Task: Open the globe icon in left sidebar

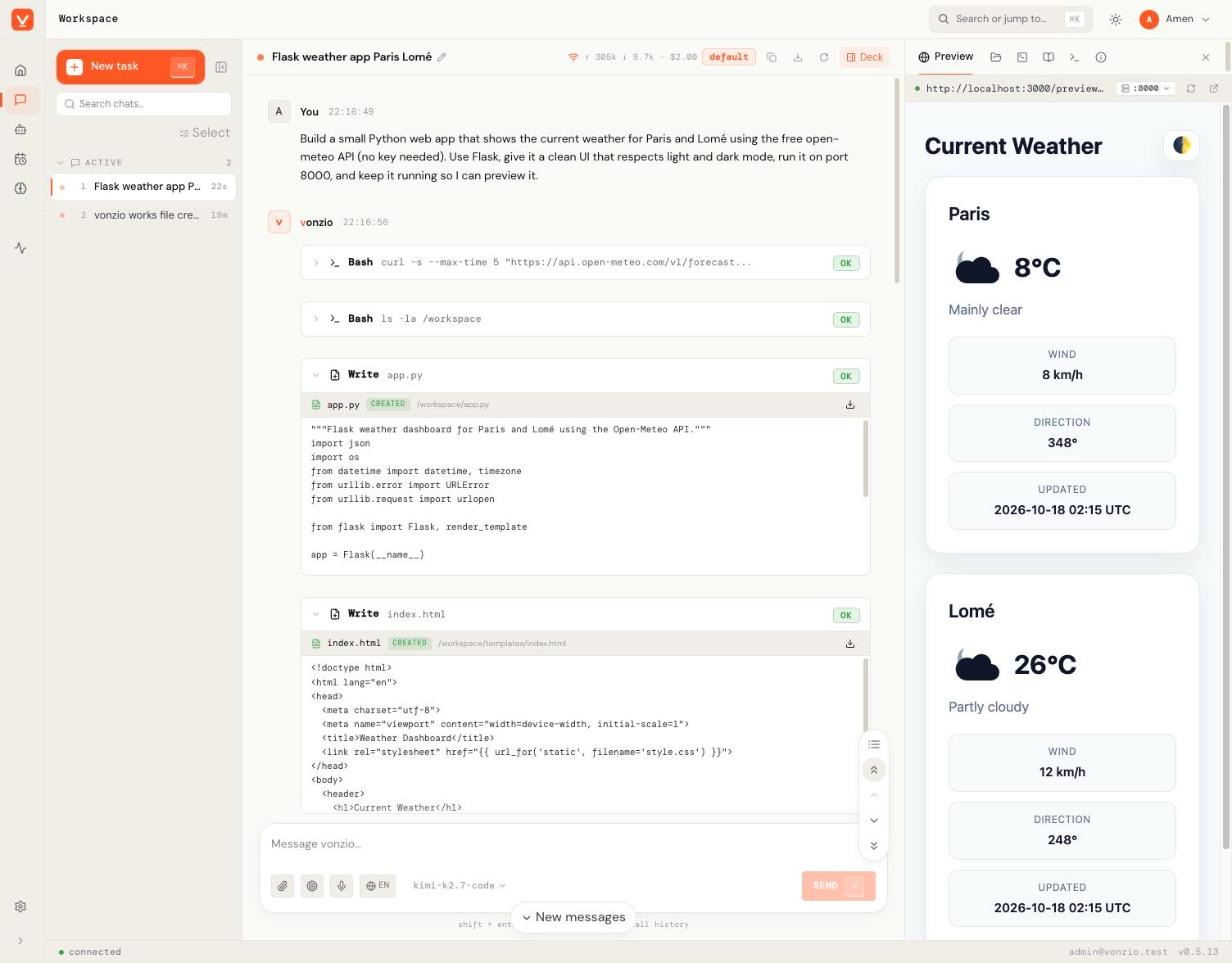Action: (x=20, y=188)
